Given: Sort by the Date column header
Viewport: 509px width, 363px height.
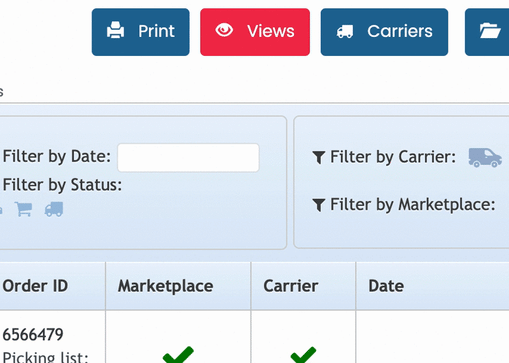Looking at the screenshot, I should coord(386,286).
